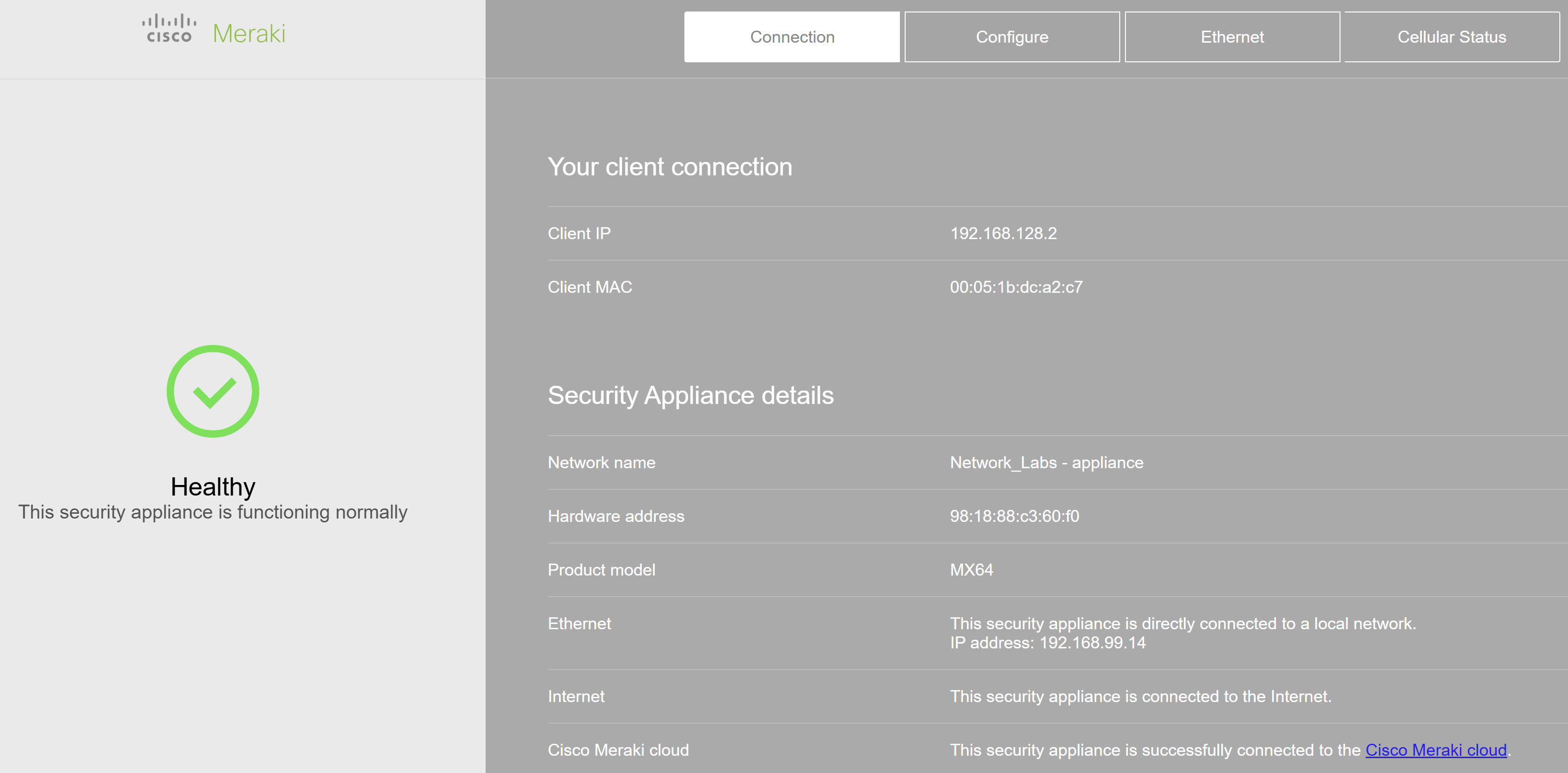This screenshot has width=1568, height=773.
Task: Open the Connection tab
Action: pyautogui.click(x=791, y=36)
